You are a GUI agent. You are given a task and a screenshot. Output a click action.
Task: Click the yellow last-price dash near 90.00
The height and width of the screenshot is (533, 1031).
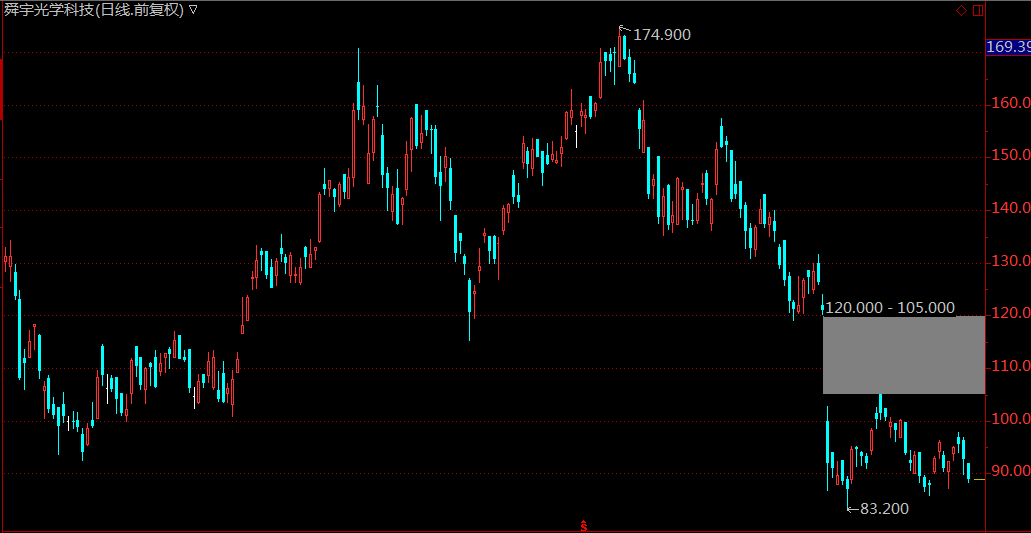(978, 480)
